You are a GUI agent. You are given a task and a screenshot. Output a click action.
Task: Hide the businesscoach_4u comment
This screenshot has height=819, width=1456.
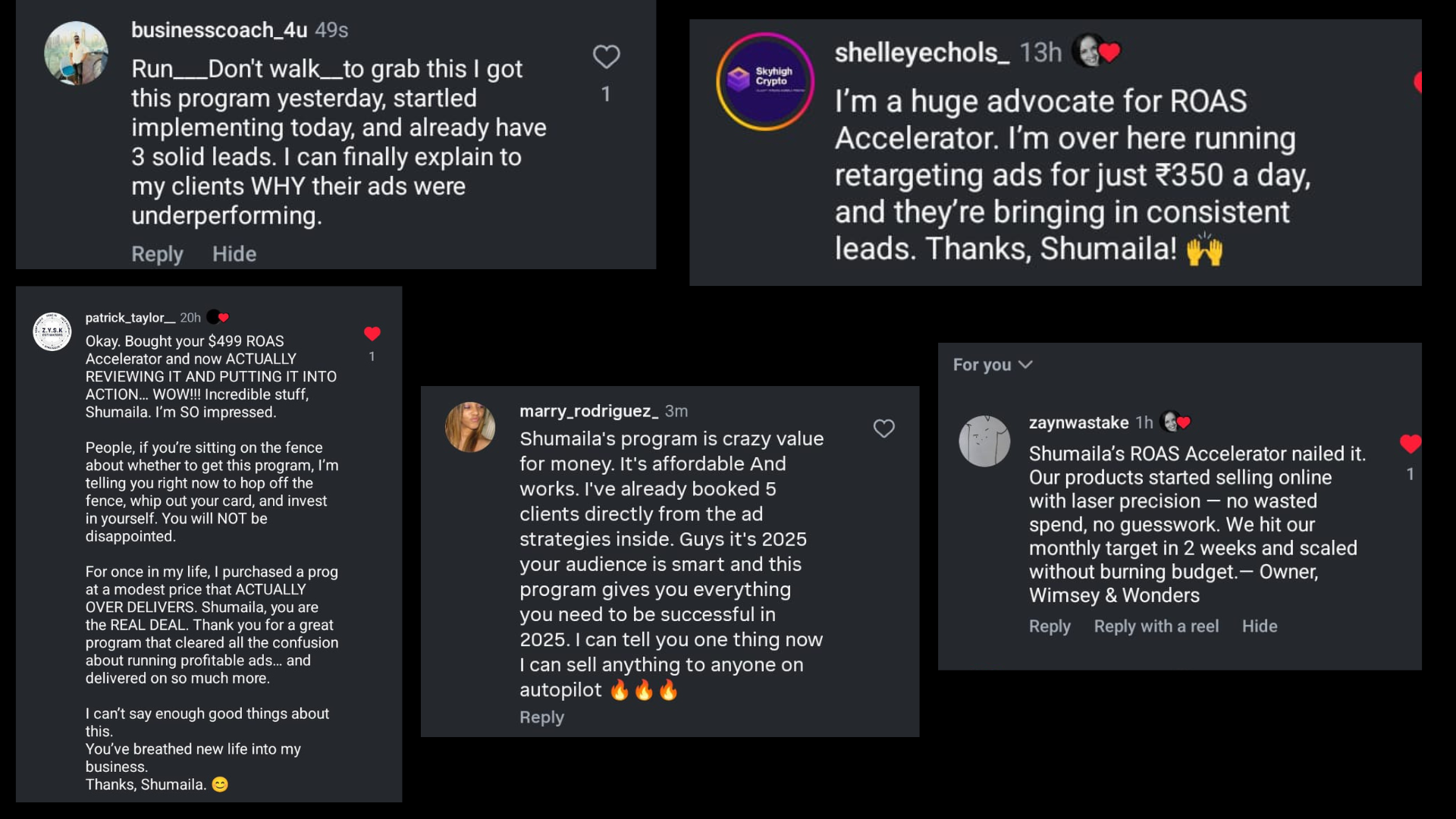pos(234,254)
